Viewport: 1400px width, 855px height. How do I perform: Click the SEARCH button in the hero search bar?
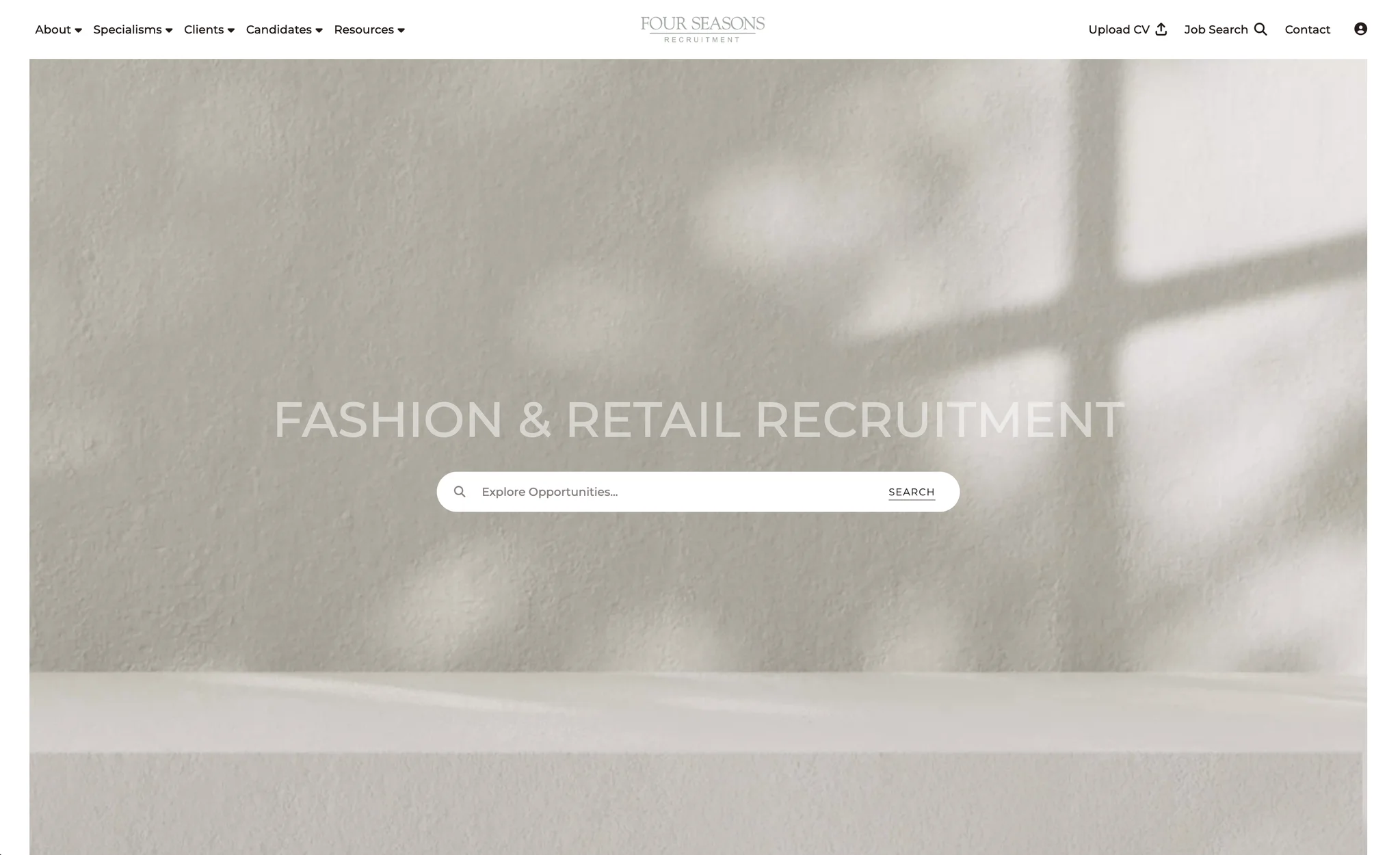[911, 492]
